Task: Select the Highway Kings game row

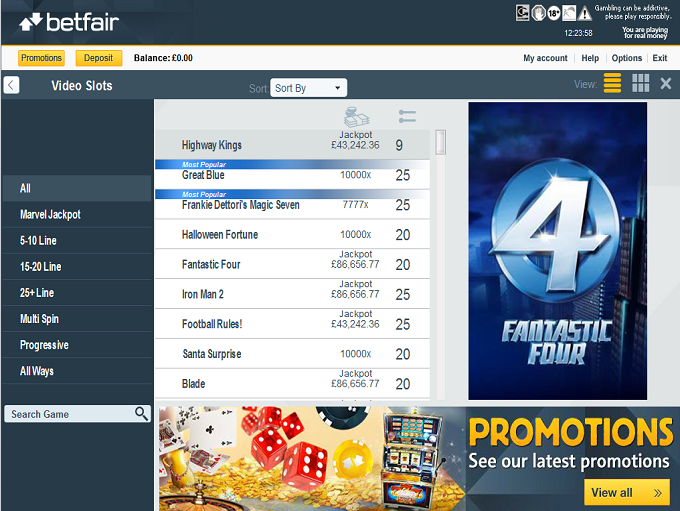Action: coord(293,144)
